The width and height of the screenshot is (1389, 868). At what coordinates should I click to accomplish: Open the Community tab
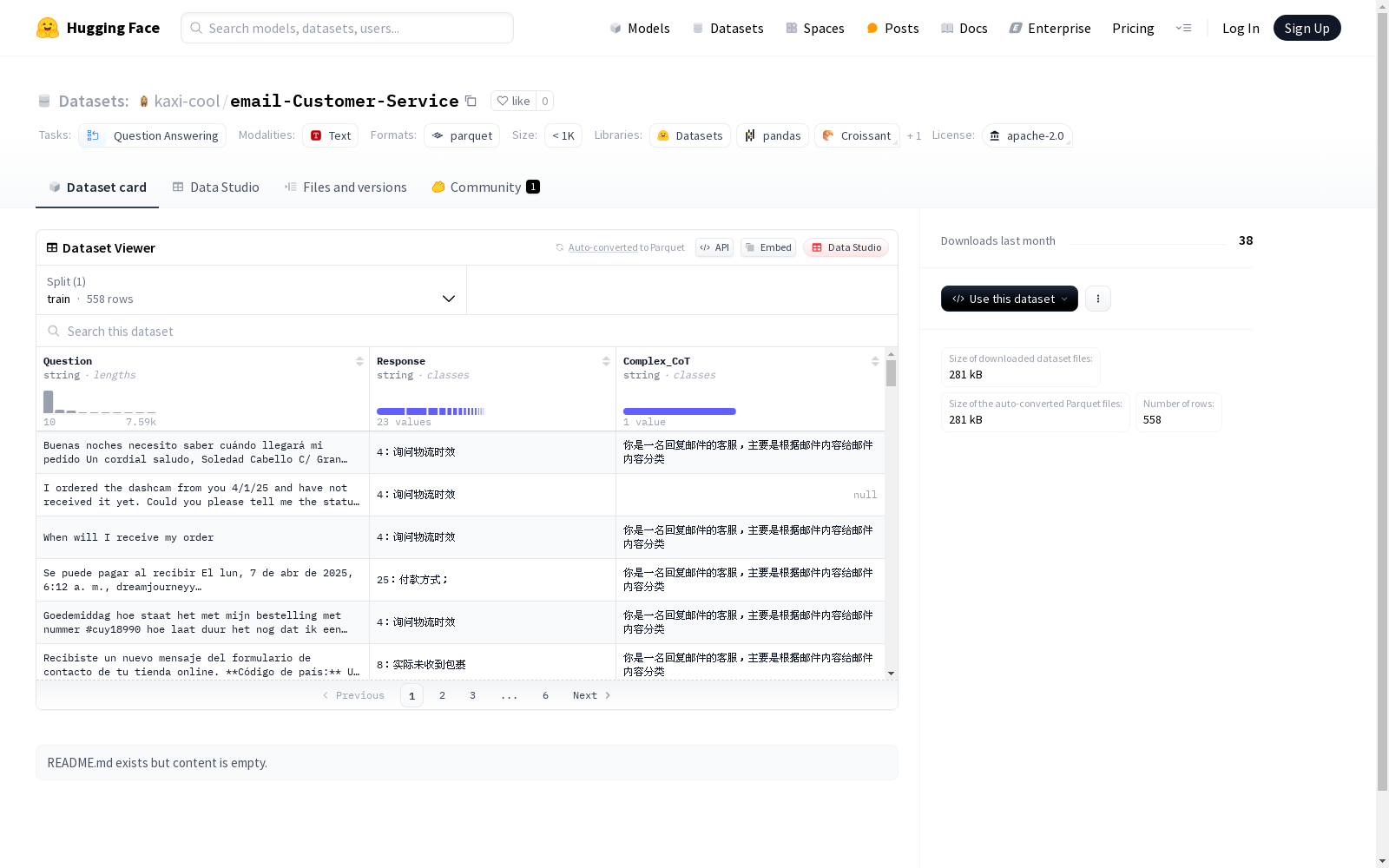coord(485,187)
